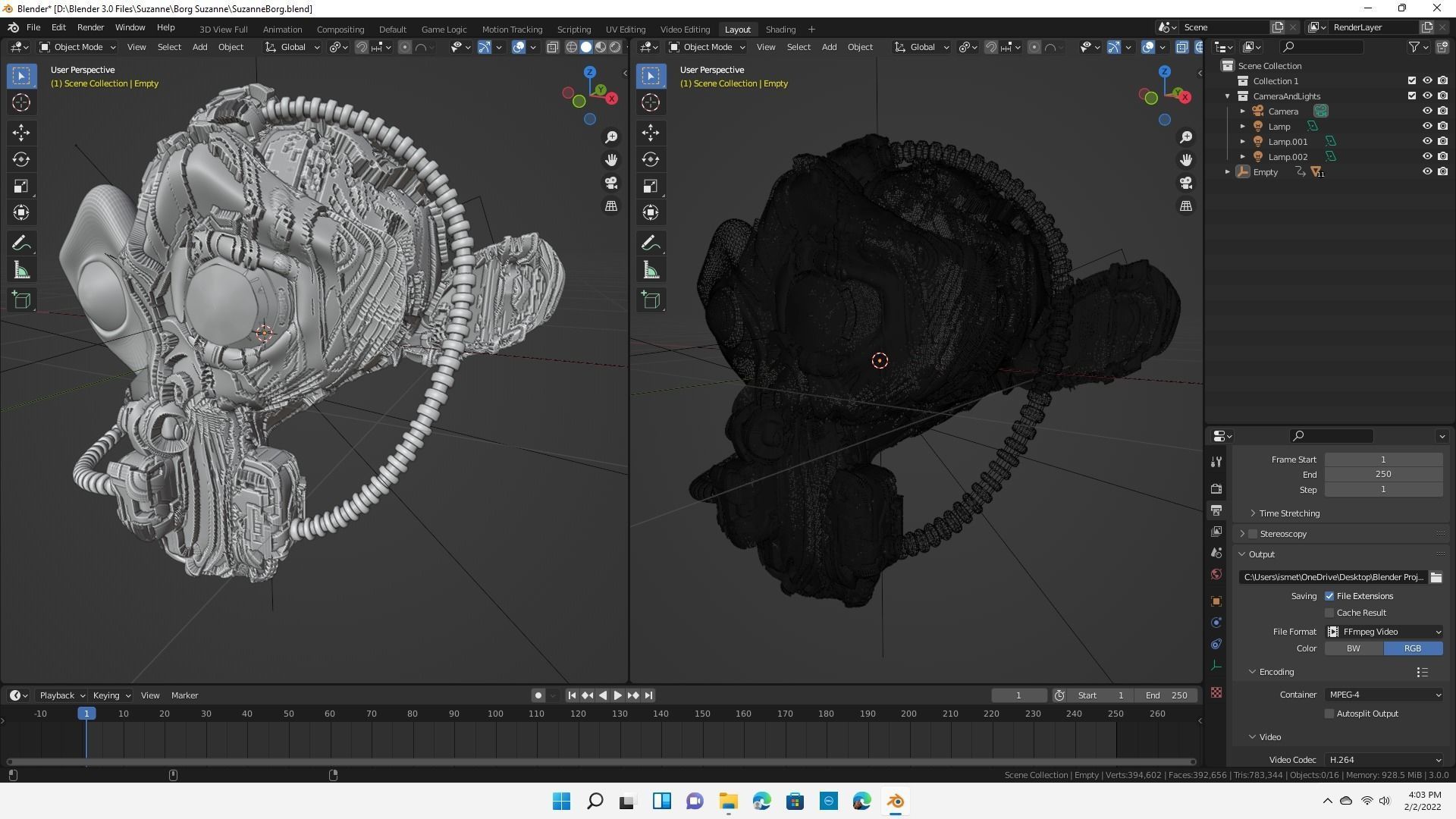Click the timeline End 250 field
This screenshot has width=1456, height=819.
pos(1166,695)
